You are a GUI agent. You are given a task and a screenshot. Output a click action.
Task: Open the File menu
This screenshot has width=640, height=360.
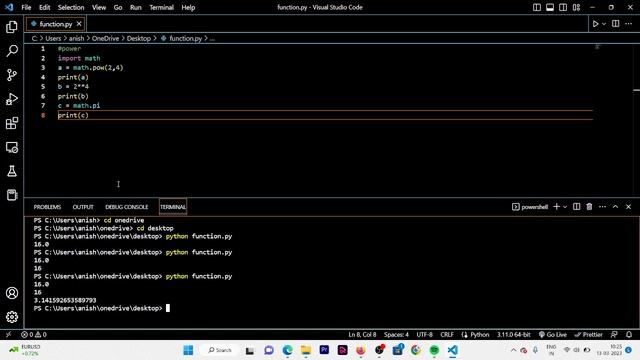[26, 7]
